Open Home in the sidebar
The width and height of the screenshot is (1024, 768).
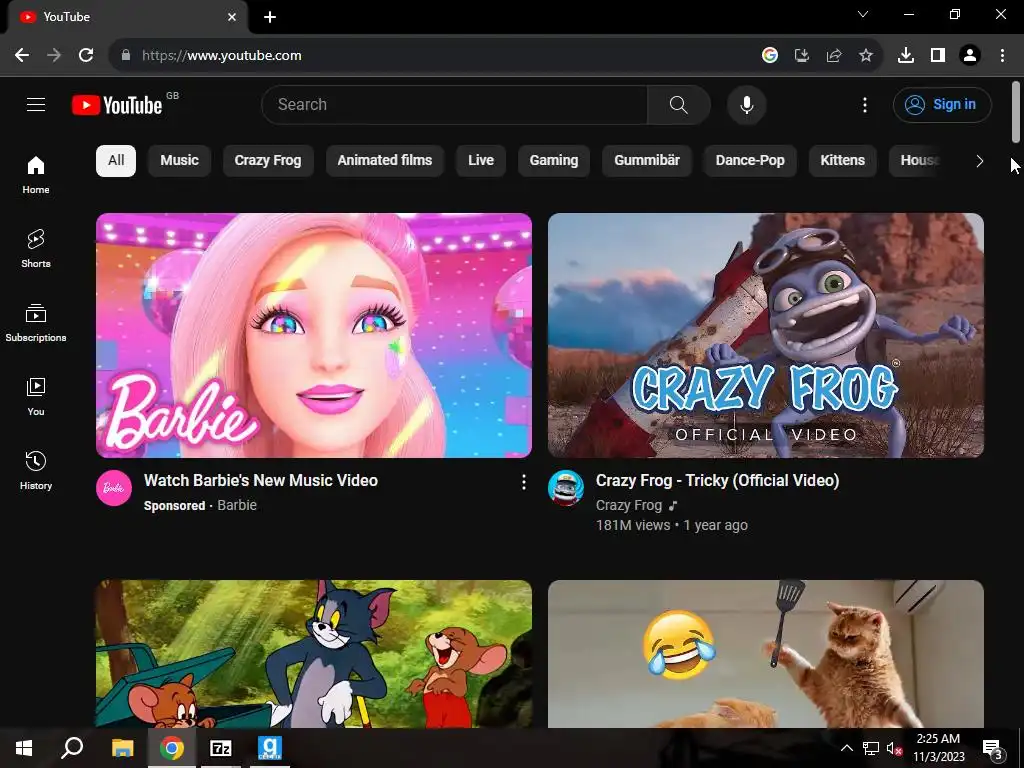pos(36,175)
